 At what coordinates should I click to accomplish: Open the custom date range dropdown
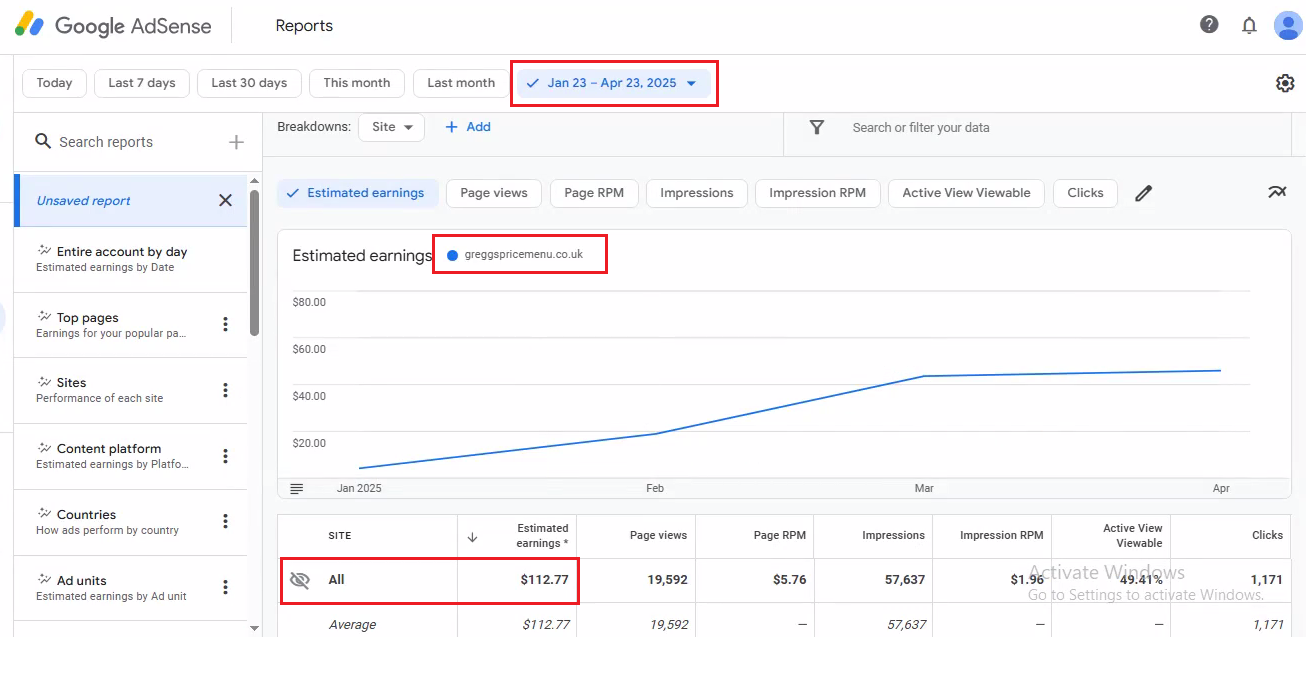tap(614, 83)
